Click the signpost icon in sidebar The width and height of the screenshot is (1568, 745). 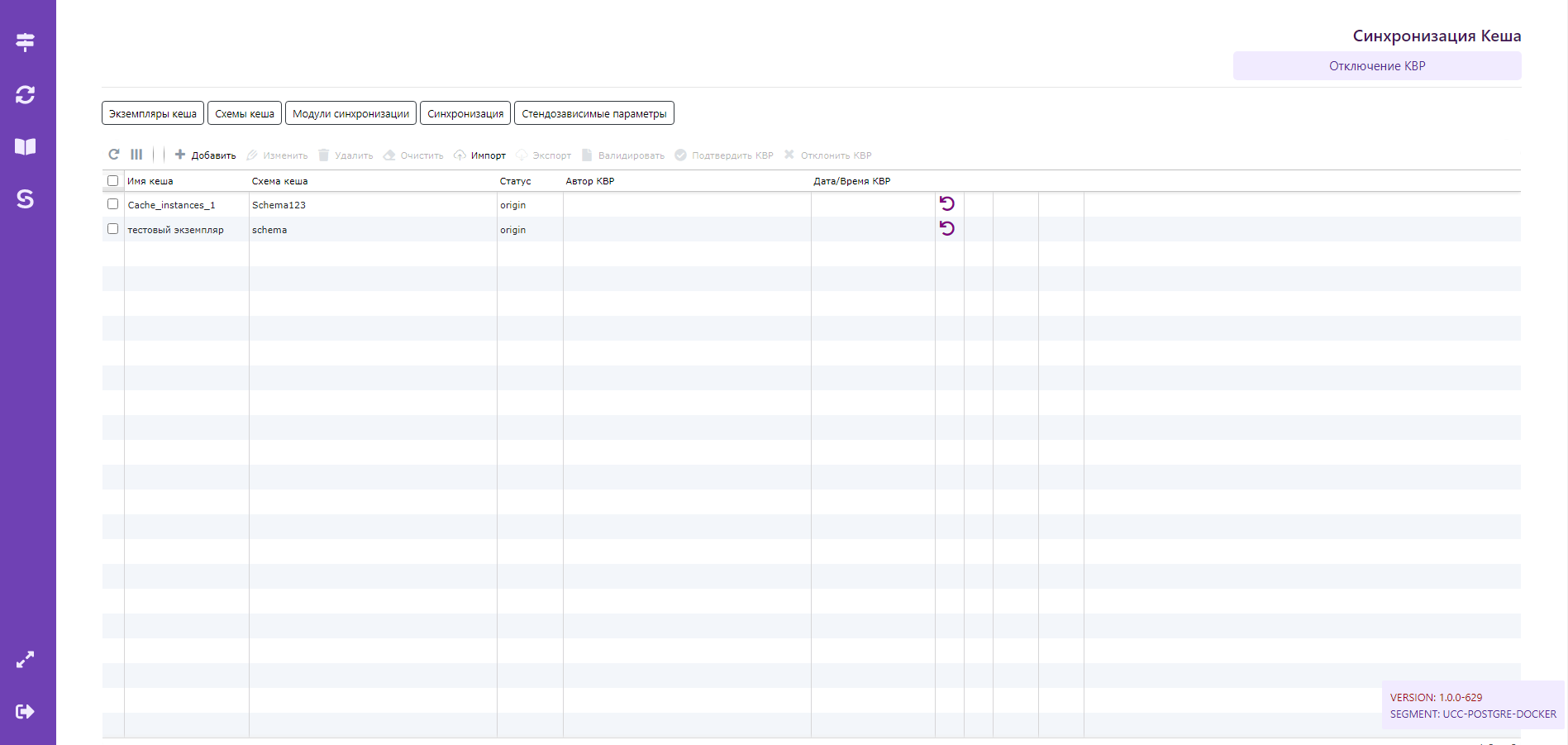click(x=26, y=41)
